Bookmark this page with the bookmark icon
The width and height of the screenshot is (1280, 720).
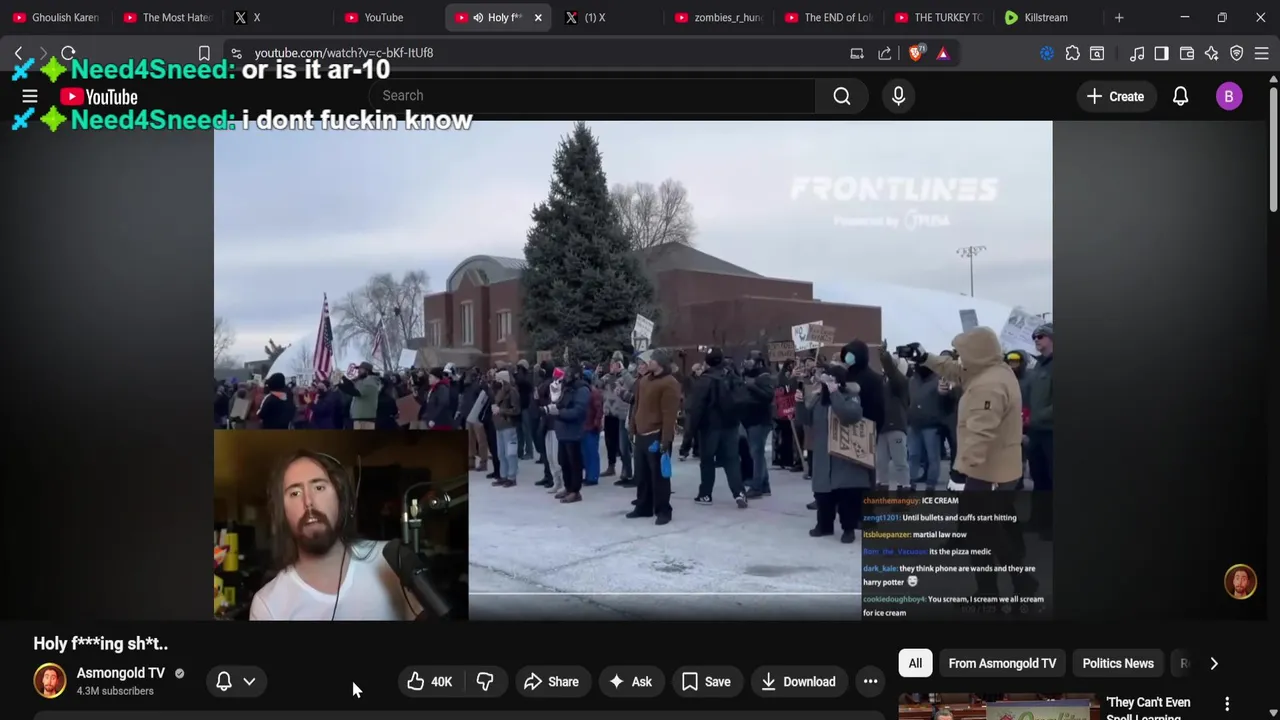click(204, 53)
